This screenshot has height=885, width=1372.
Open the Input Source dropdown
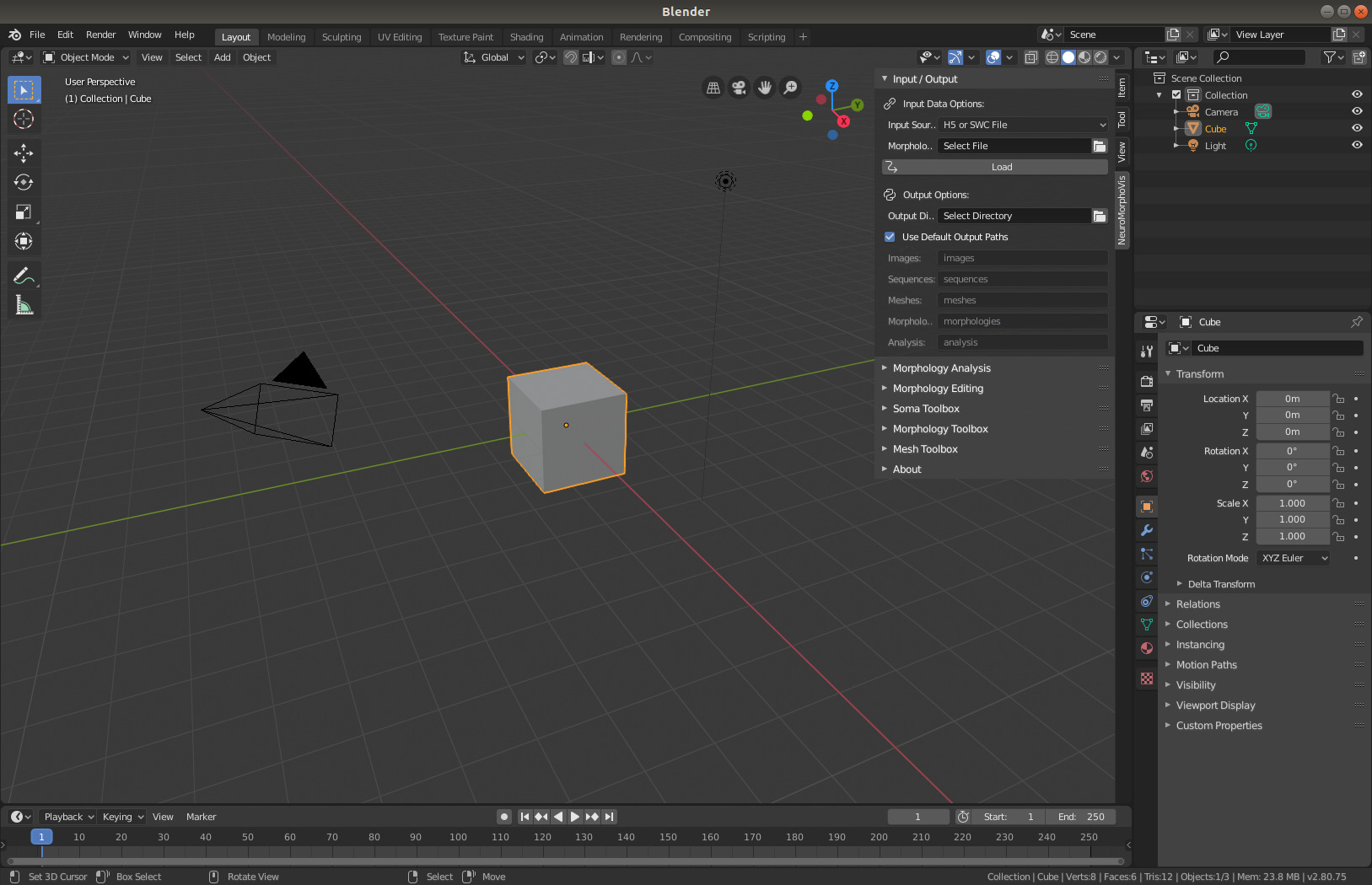coord(1023,125)
